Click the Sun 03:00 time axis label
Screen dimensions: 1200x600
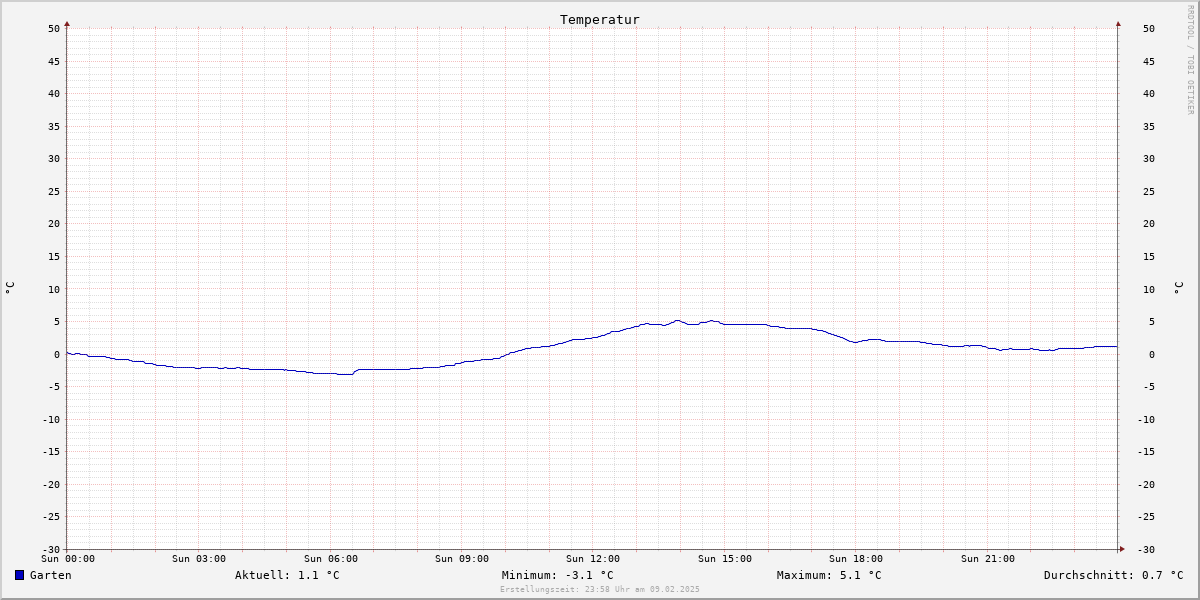click(199, 559)
